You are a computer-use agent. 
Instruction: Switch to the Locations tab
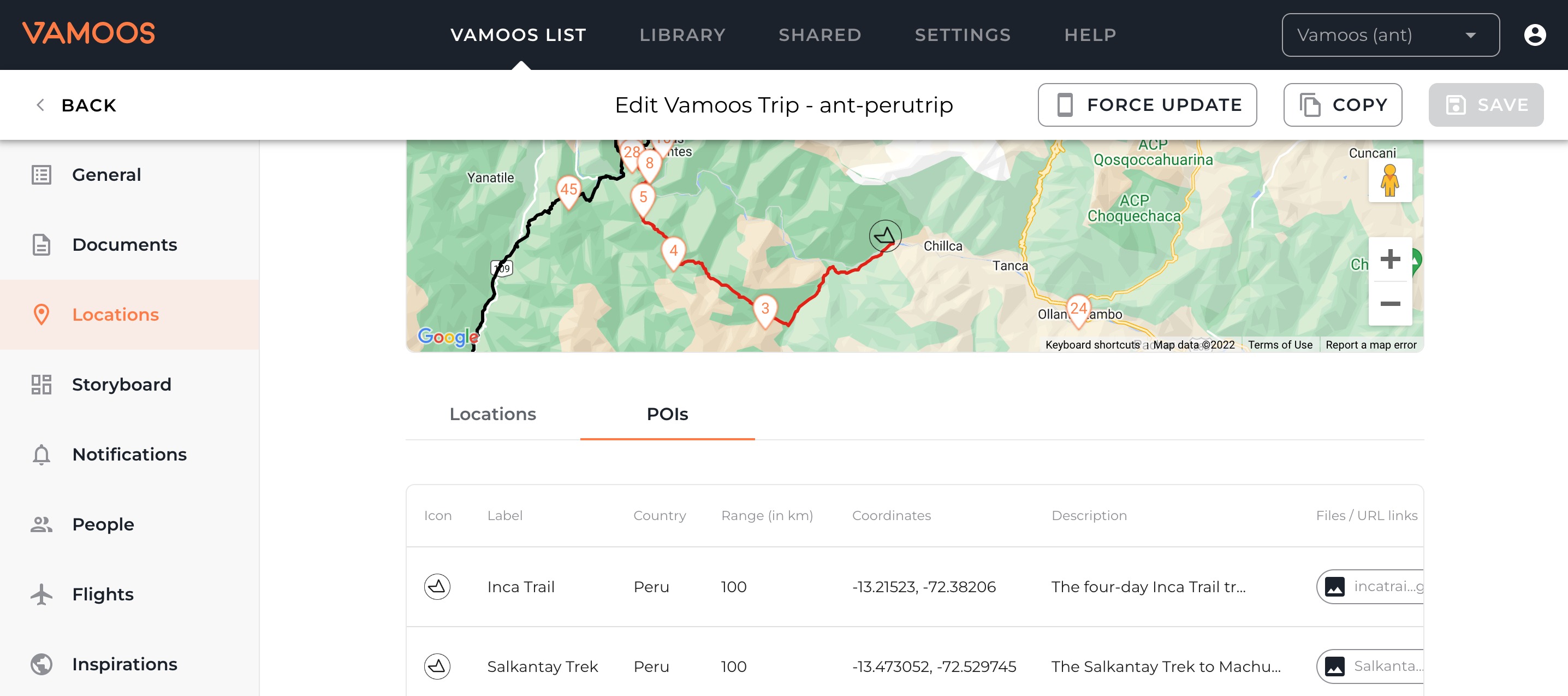pos(492,414)
